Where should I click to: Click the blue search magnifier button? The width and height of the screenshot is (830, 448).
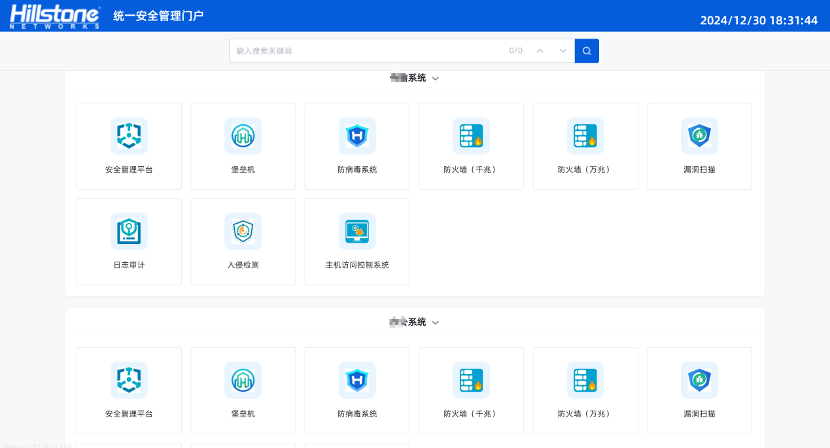pos(587,50)
